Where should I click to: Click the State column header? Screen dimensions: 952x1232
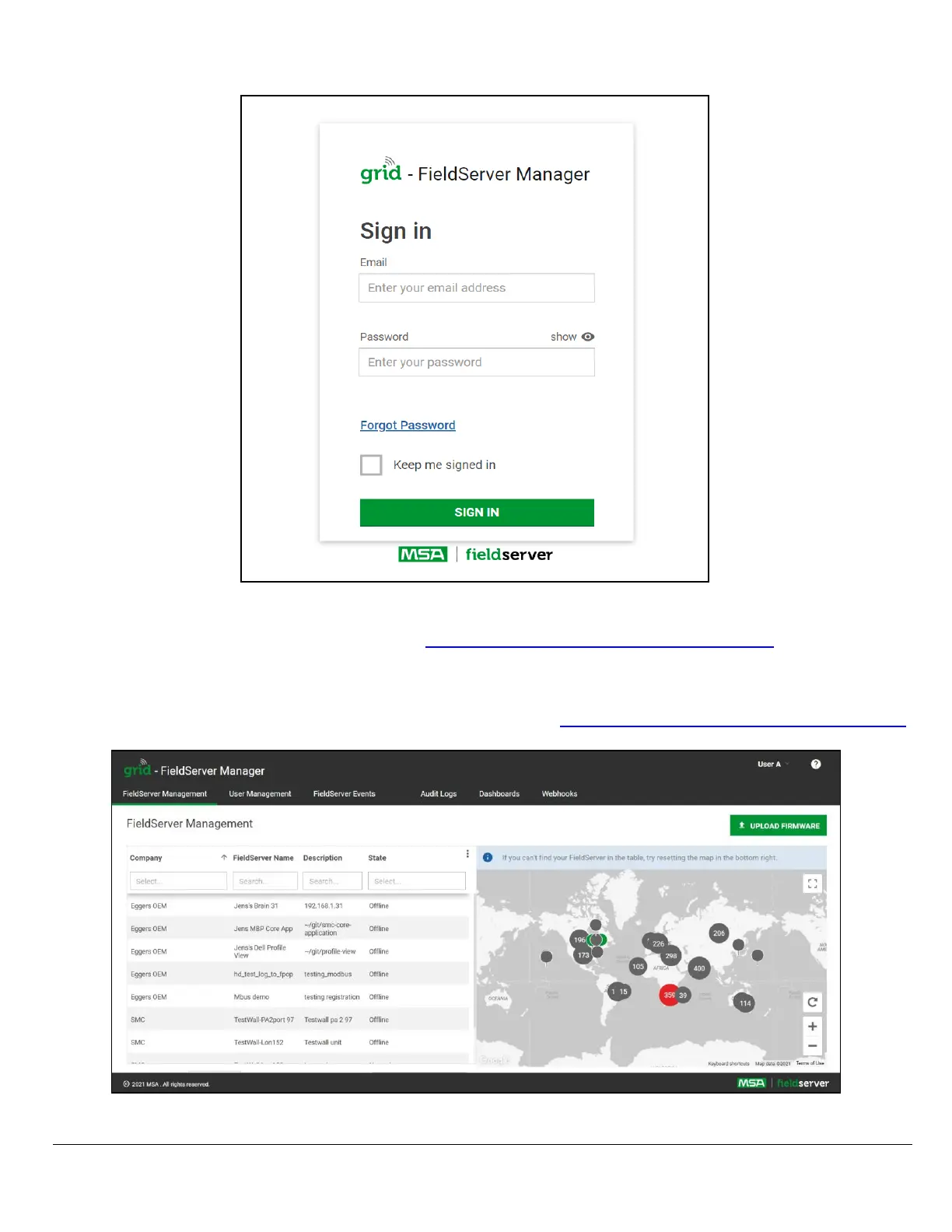pyautogui.click(x=377, y=858)
